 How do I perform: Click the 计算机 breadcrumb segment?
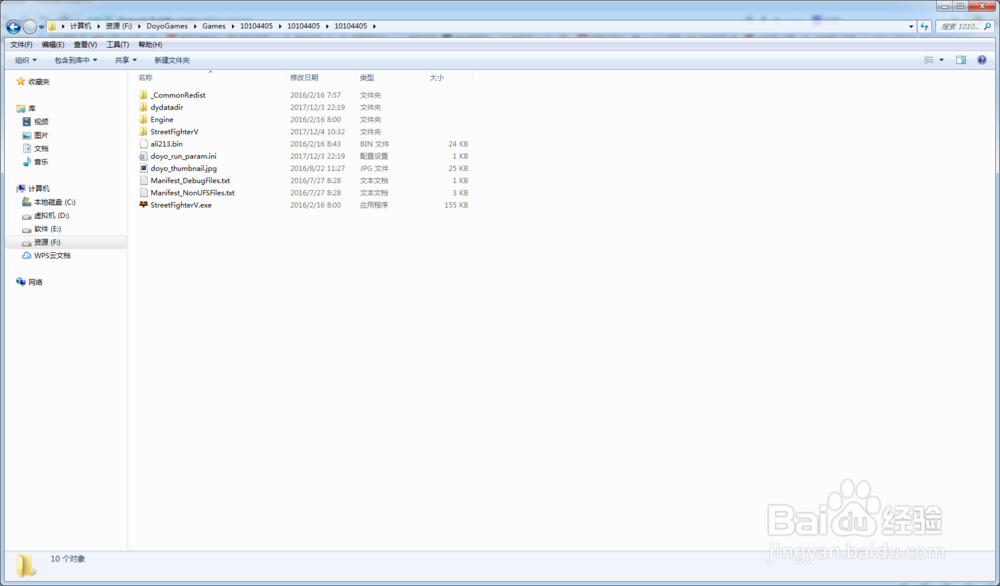pos(80,26)
